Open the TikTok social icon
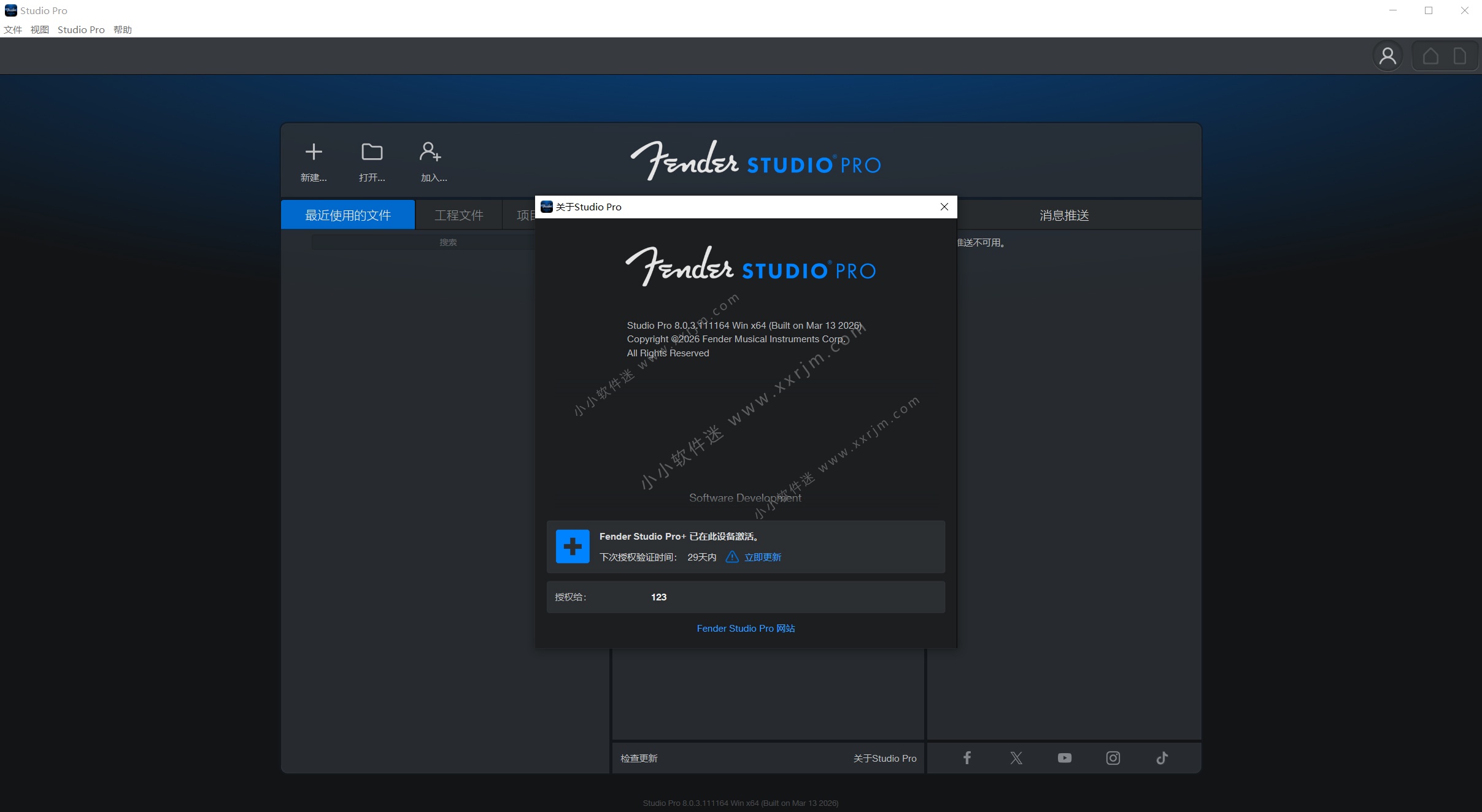This screenshot has width=1482, height=812. point(1162,758)
